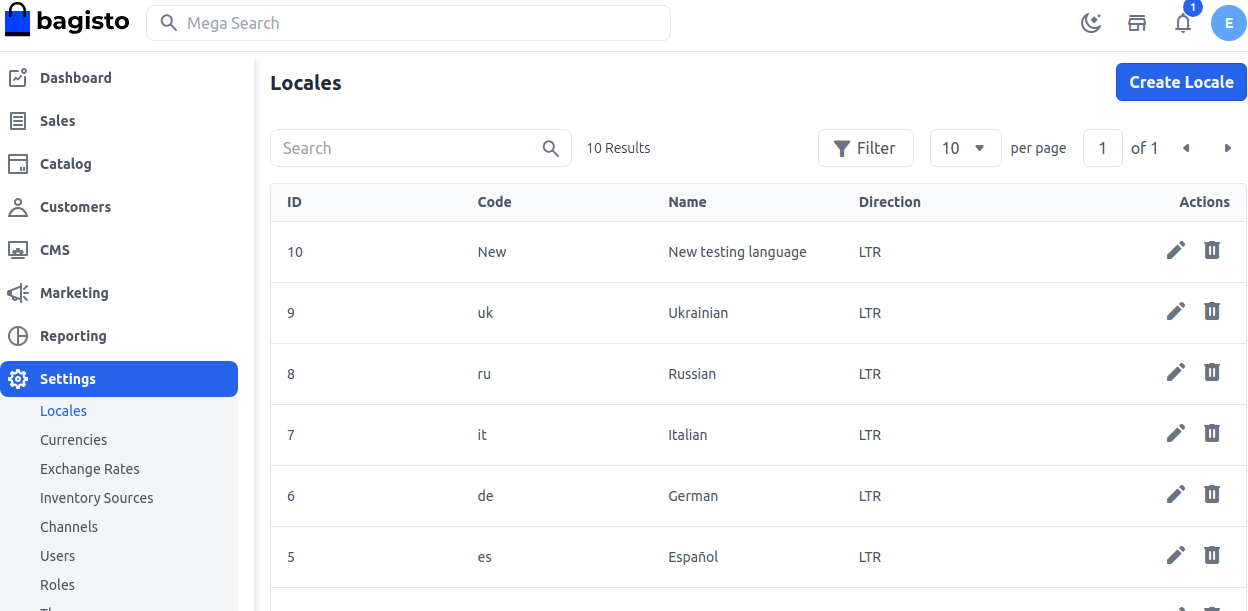Toggle dark mode moon icon
1248x611 pixels.
pos(1091,23)
